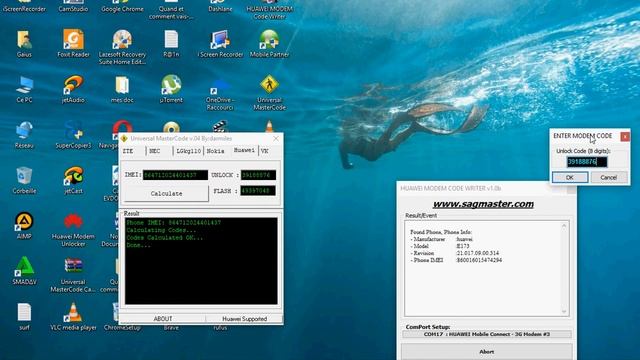Image resolution: width=640 pixels, height=360 pixels.
Task: Click the Abort button in Code Writer
Action: 487,351
